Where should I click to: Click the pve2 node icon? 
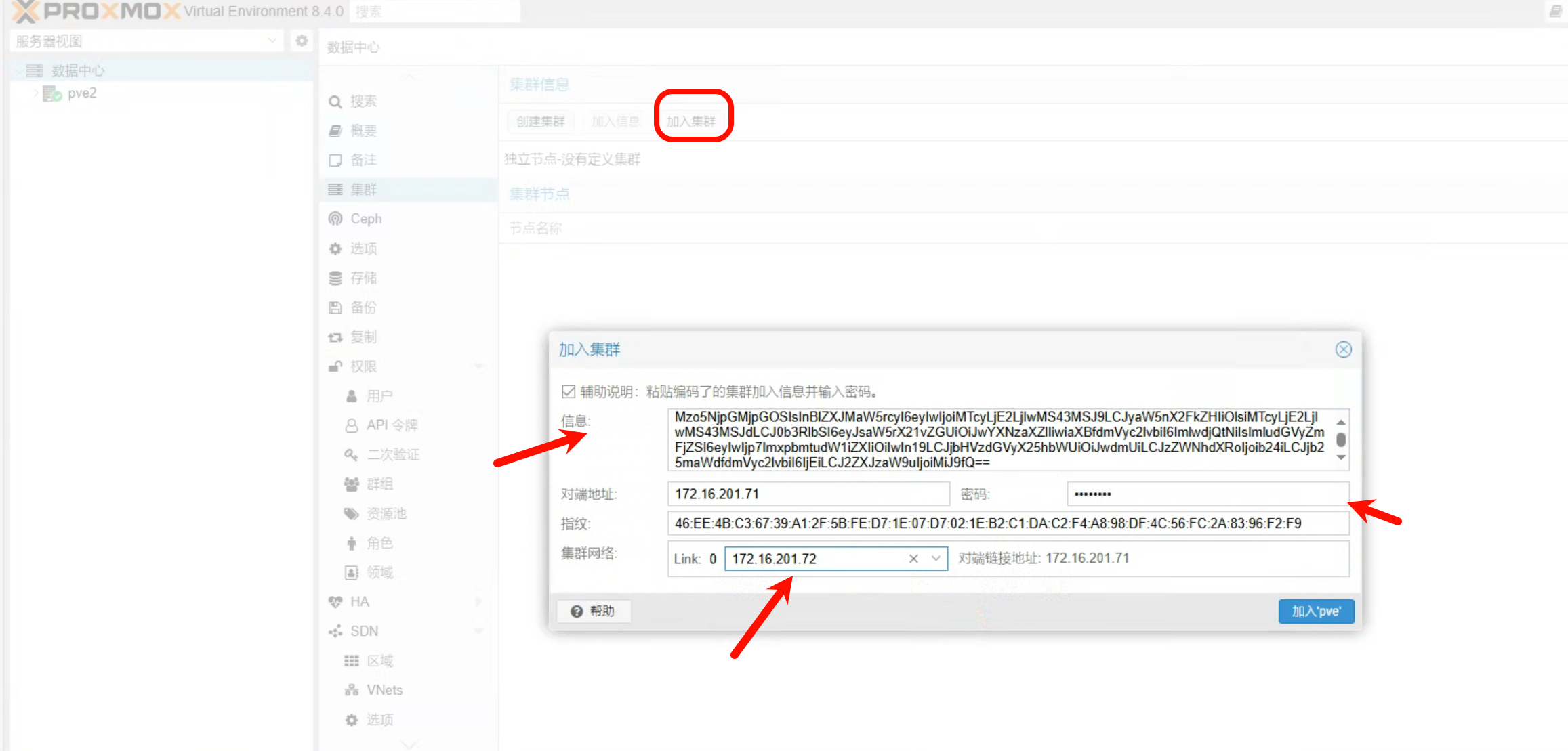[52, 93]
